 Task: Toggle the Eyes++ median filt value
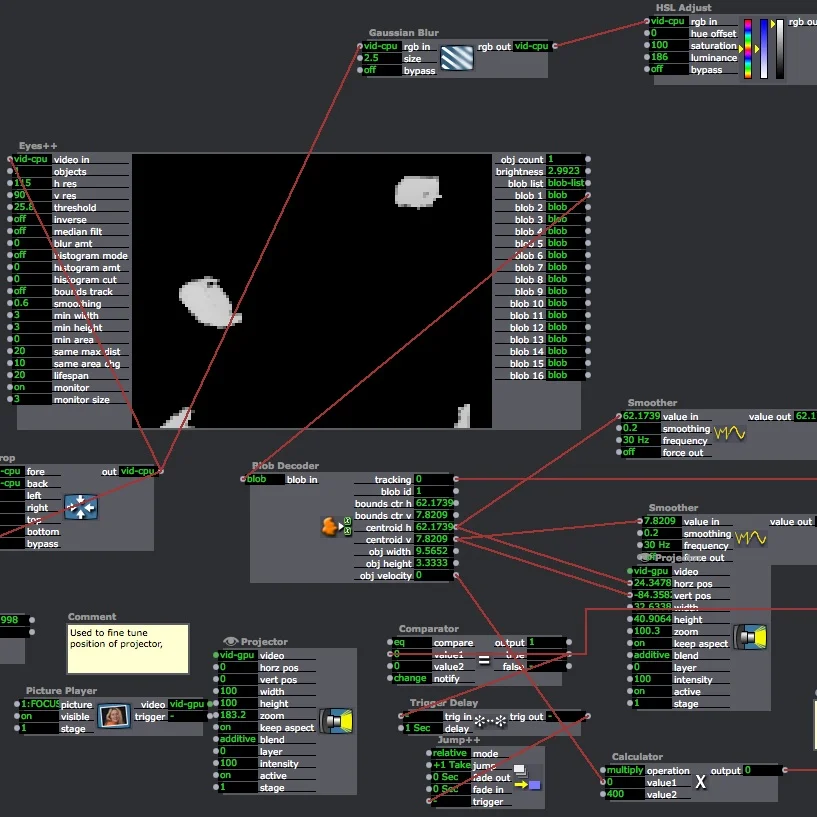point(32,231)
